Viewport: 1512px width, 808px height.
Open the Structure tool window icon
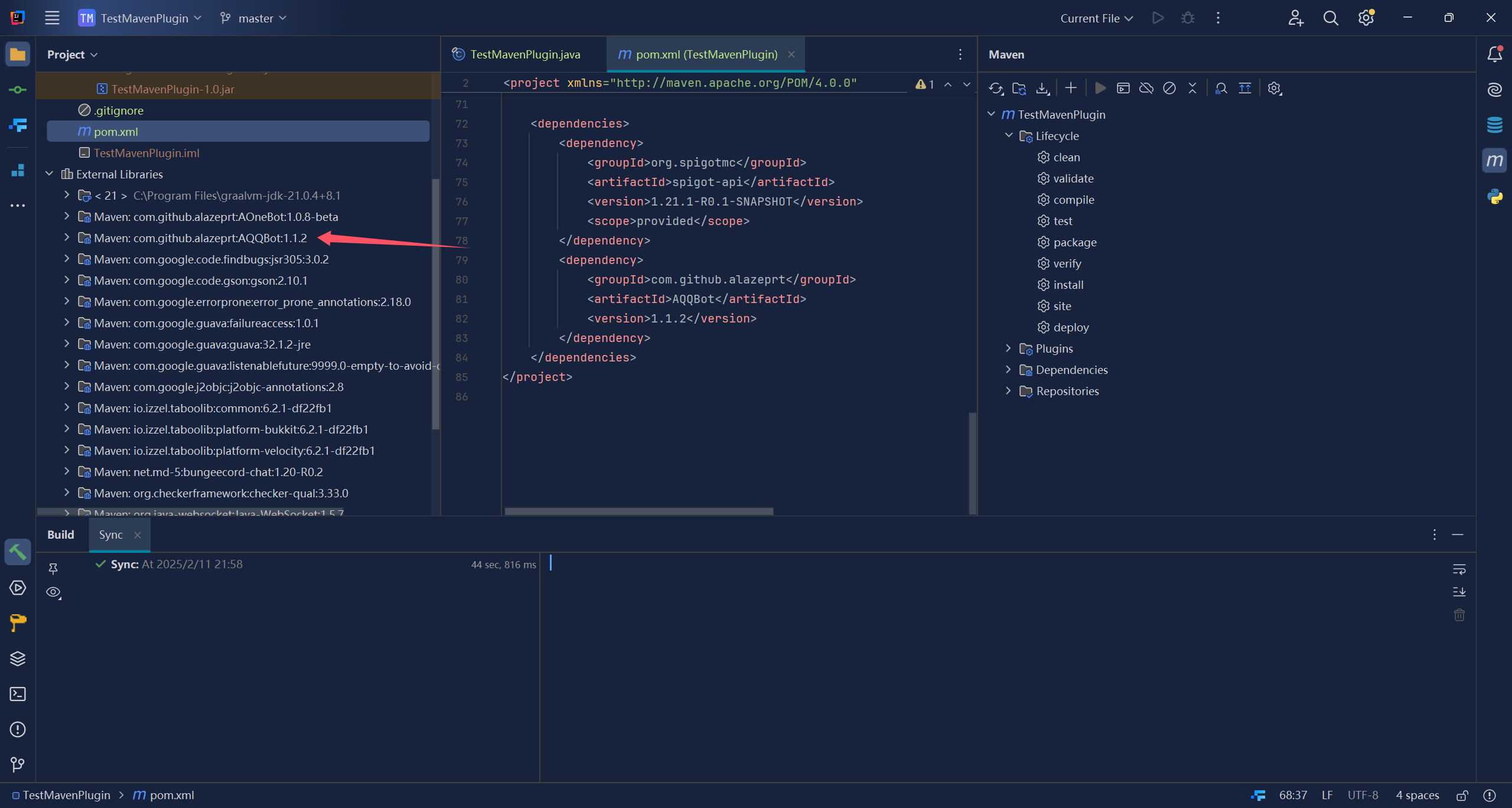pyautogui.click(x=18, y=170)
